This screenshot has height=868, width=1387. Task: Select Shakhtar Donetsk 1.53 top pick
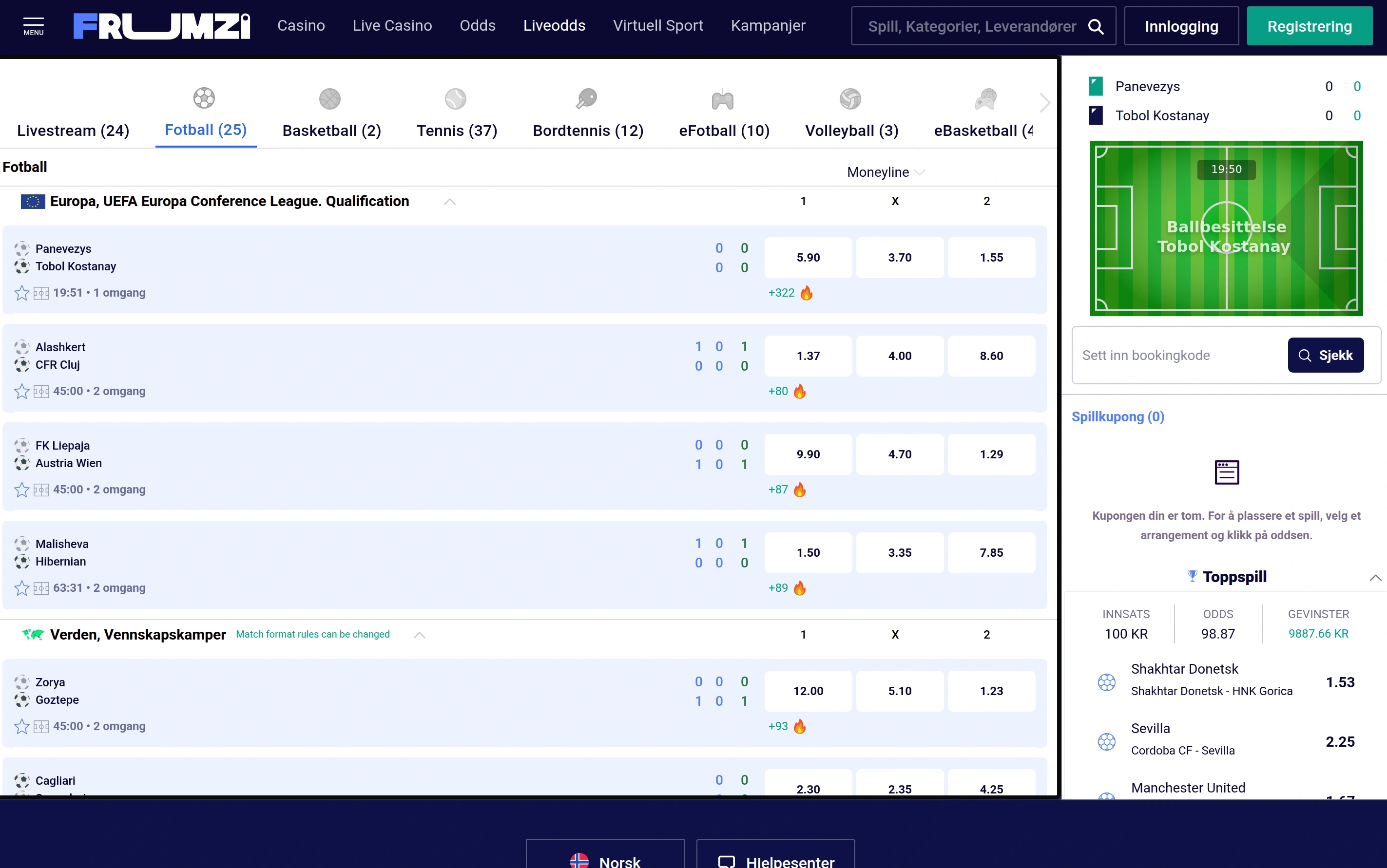click(x=1226, y=680)
